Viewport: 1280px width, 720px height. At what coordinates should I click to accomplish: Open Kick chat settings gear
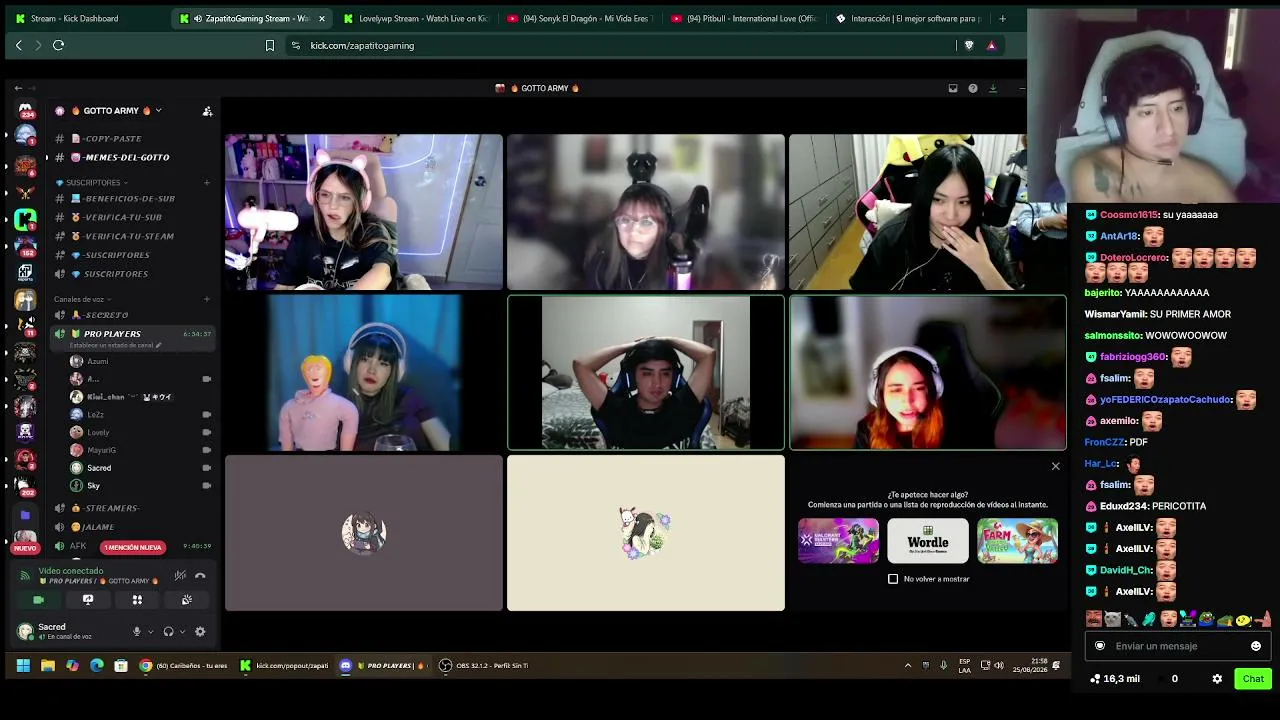(x=1217, y=679)
